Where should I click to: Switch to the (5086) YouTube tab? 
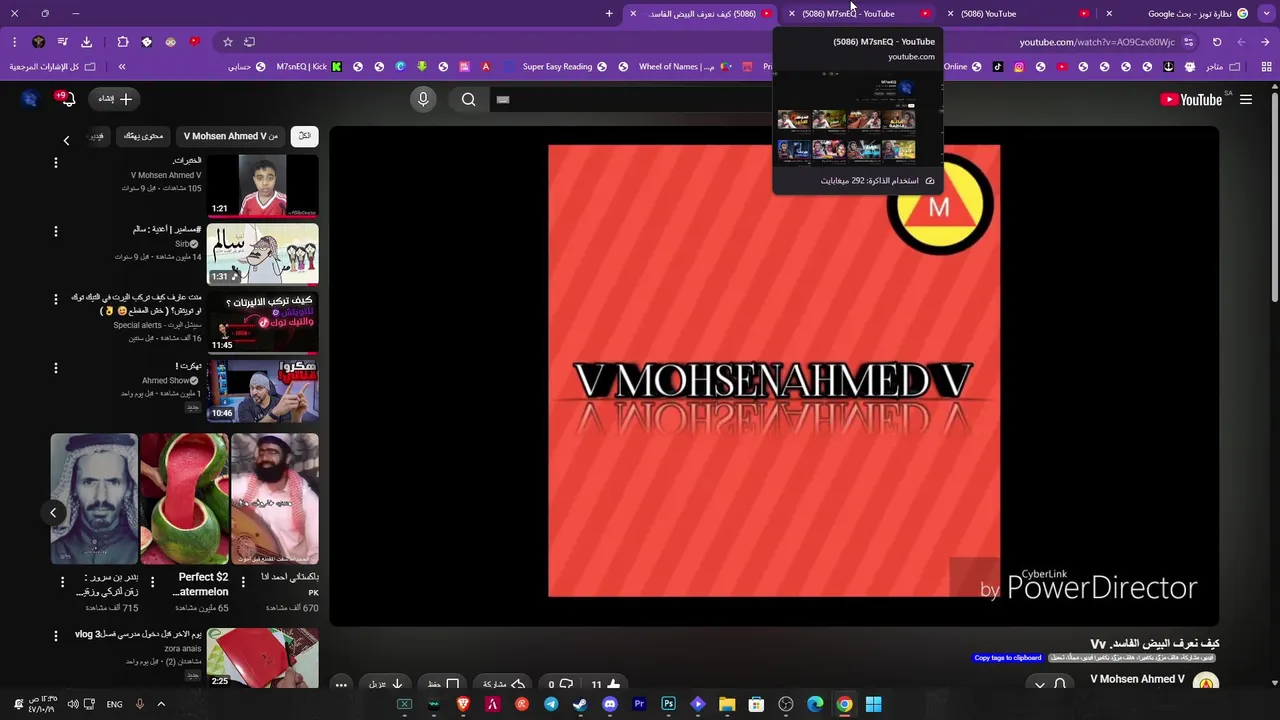click(x=1018, y=14)
